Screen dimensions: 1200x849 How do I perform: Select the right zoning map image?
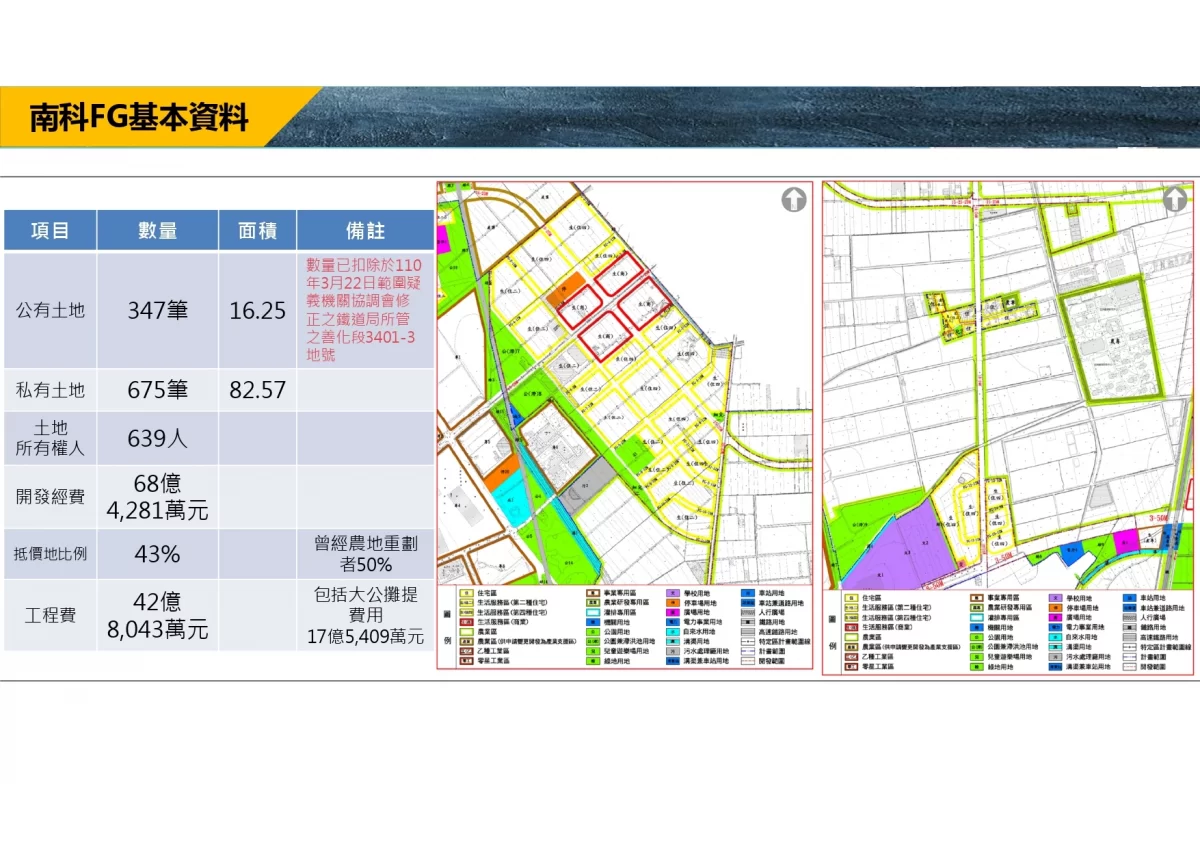click(1009, 428)
